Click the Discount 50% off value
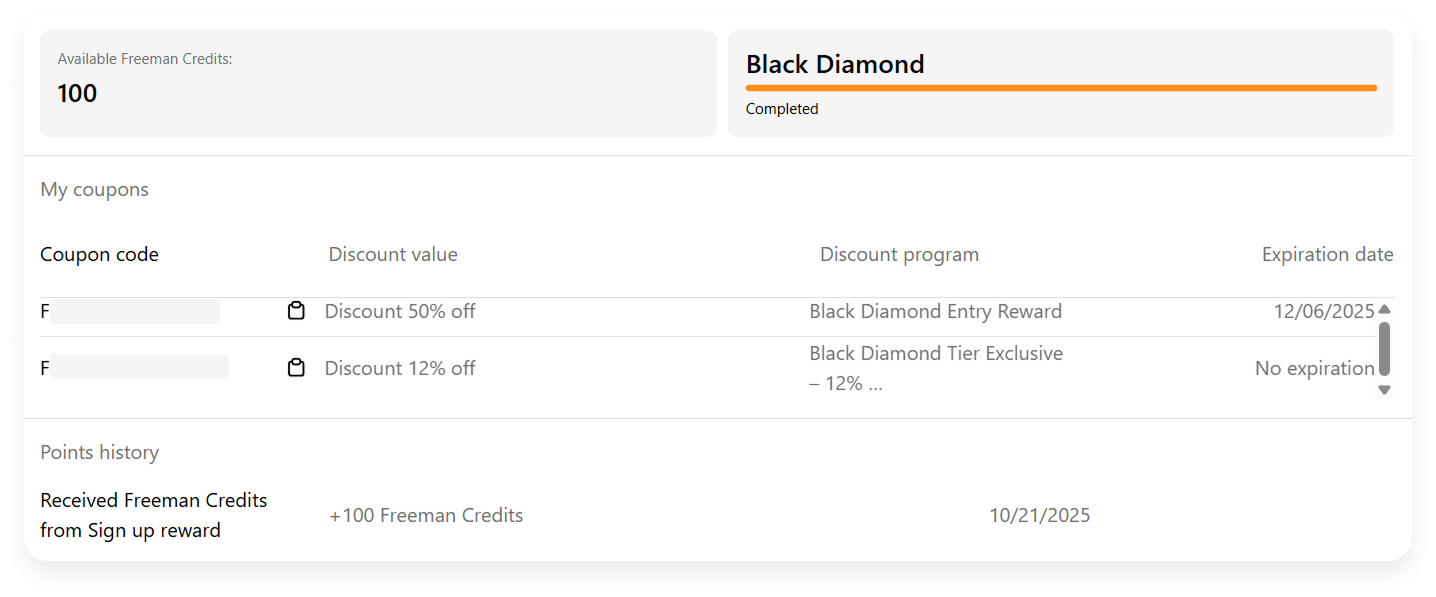 pyautogui.click(x=400, y=311)
